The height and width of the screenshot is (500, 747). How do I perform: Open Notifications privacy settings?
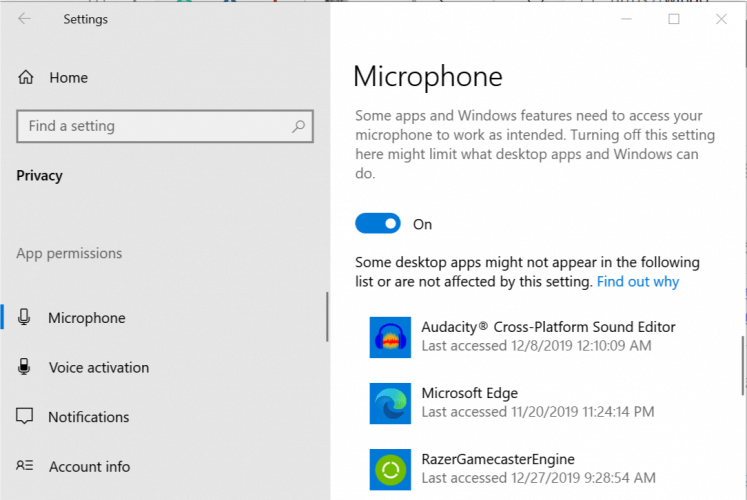tap(88, 417)
